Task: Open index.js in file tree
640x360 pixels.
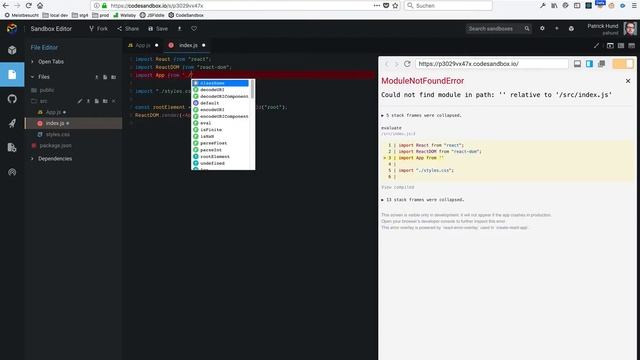Action: pos(73,123)
